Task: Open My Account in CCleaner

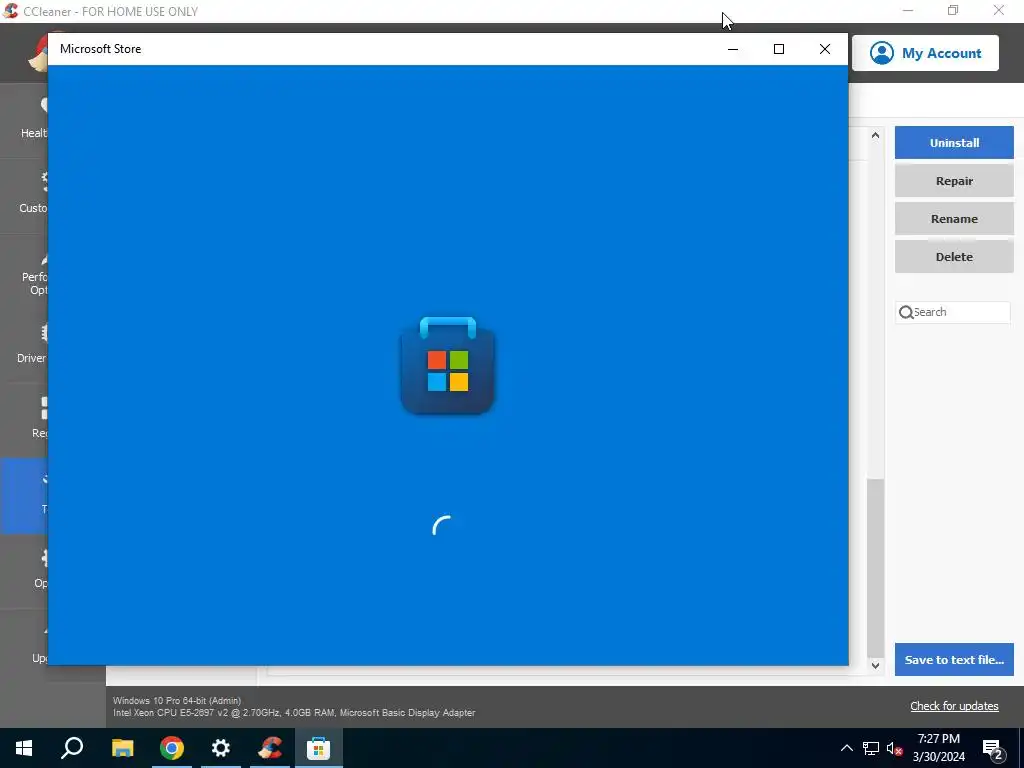Action: coord(925,53)
